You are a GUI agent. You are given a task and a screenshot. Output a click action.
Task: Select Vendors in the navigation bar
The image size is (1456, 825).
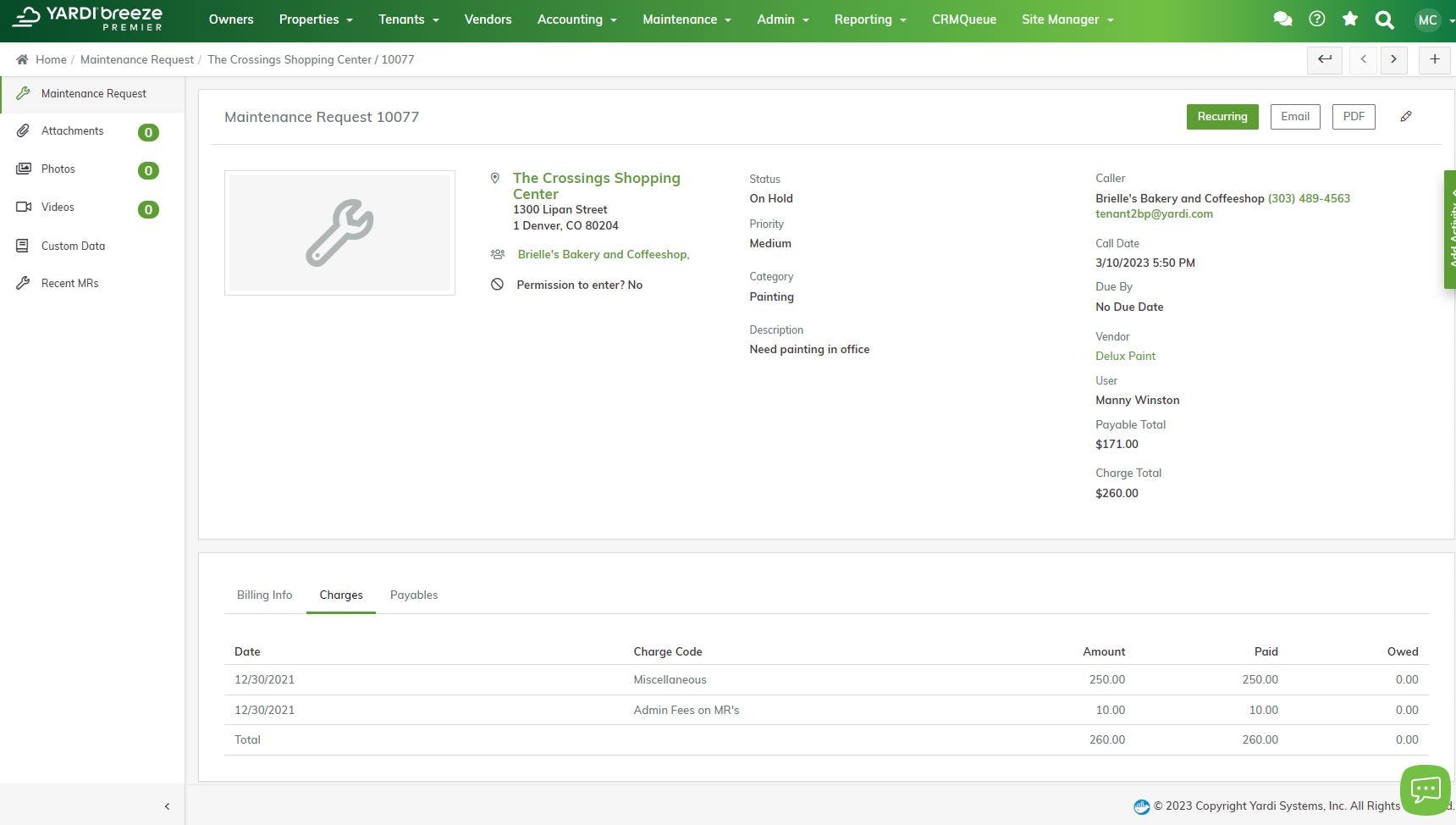tap(488, 19)
